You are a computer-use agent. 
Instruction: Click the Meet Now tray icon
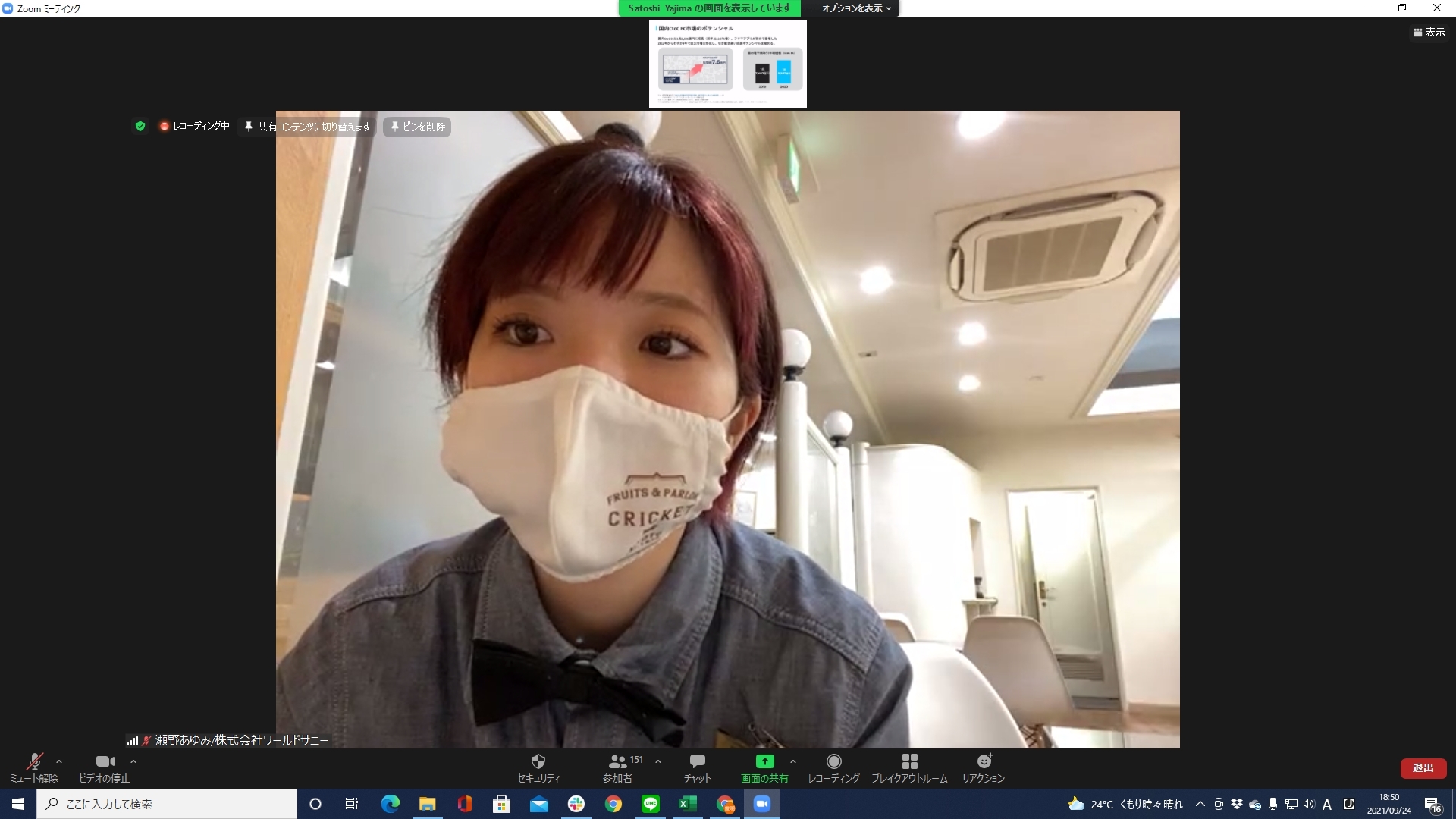tap(1218, 804)
